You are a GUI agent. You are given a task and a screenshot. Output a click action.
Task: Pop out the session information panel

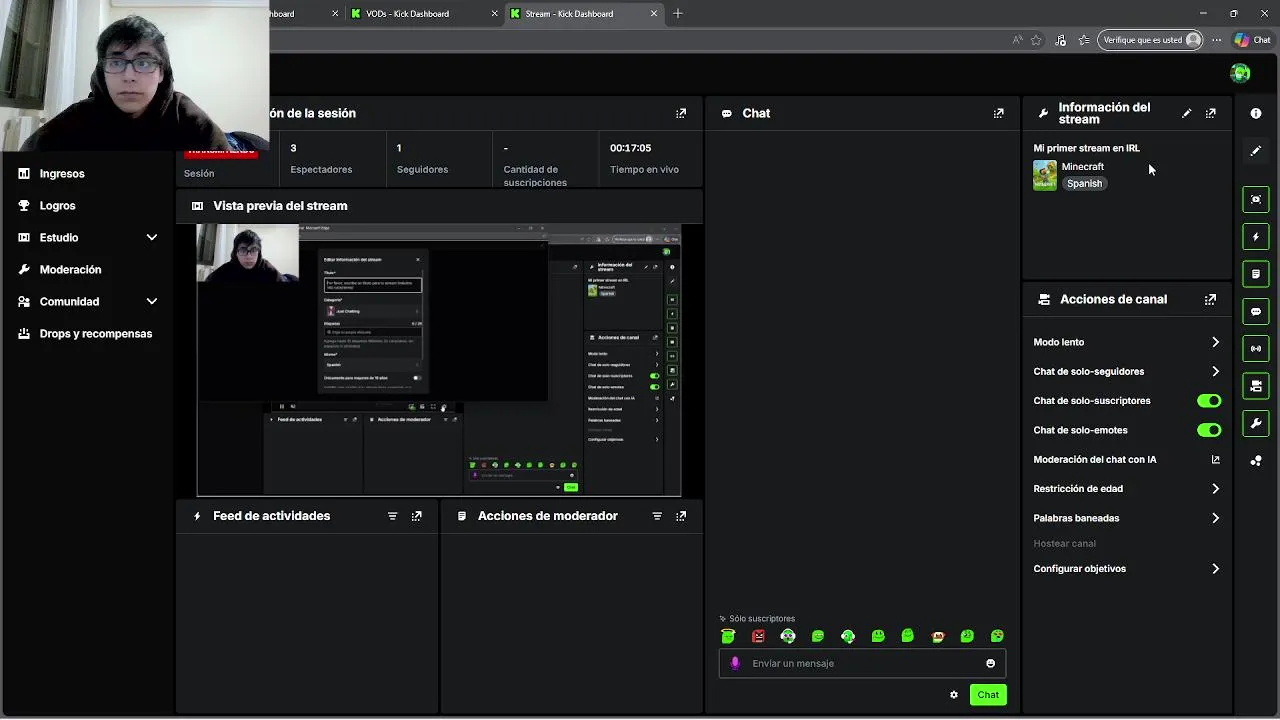[x=681, y=113]
